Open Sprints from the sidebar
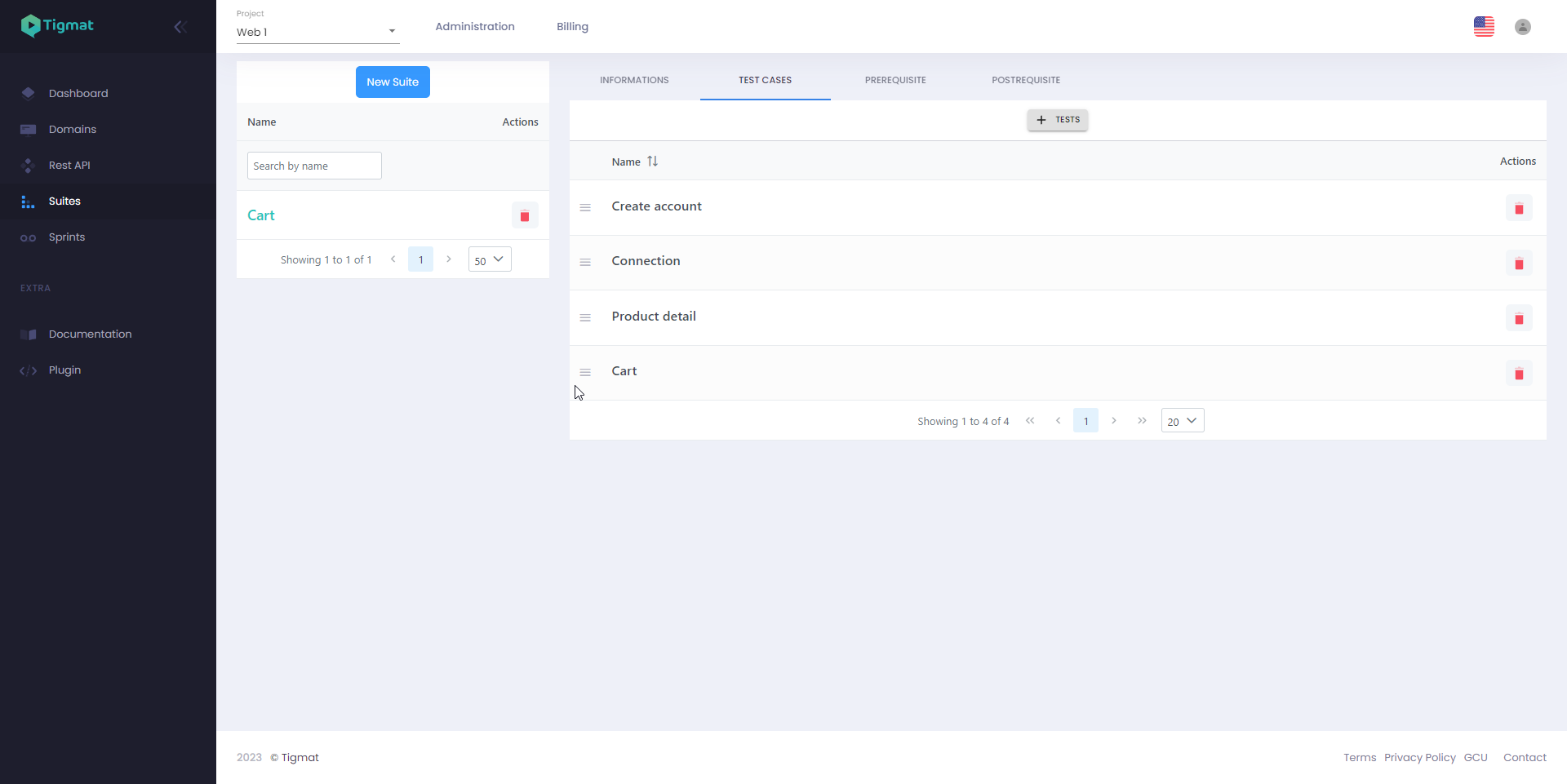Screen dimensions: 1567x784 [x=67, y=237]
